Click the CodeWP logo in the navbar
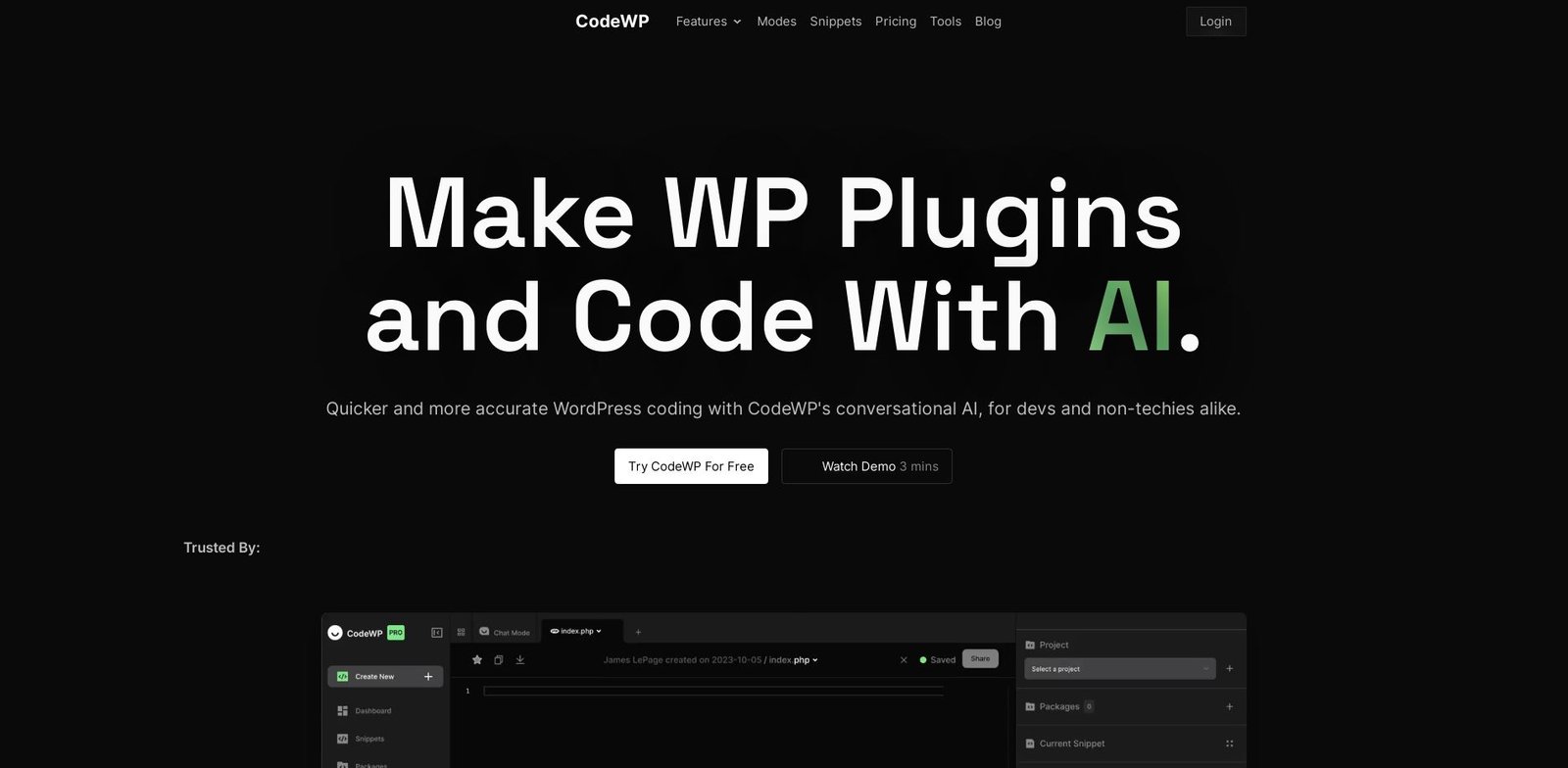 coord(612,21)
